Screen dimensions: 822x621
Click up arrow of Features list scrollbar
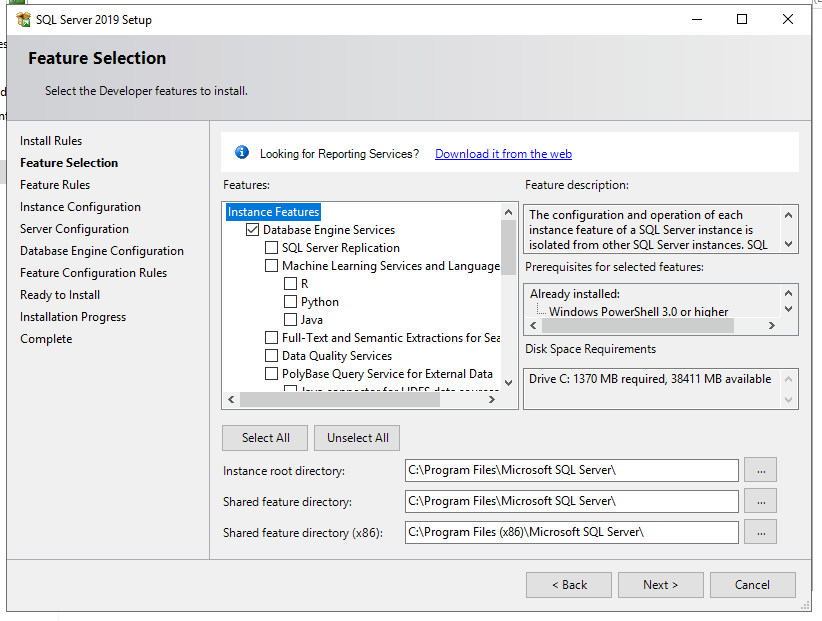click(508, 212)
